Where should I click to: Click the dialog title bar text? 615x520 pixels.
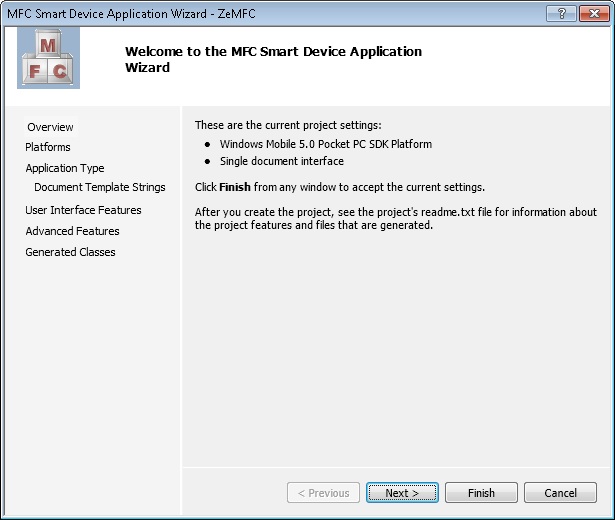[131, 14]
